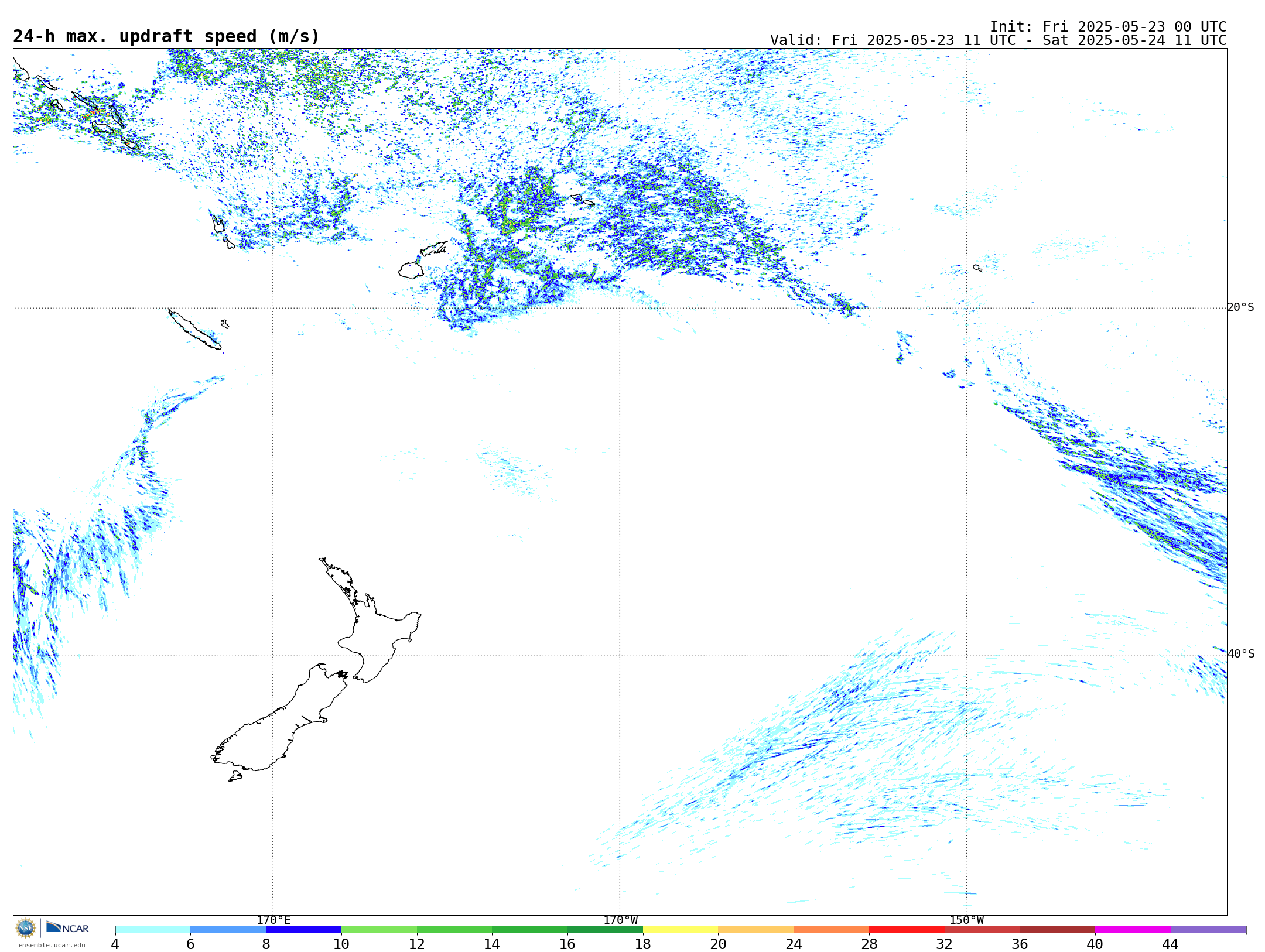Select the 16–18 m/s dark green swatch
Image resolution: width=1265 pixels, height=952 pixels.
pos(605,929)
